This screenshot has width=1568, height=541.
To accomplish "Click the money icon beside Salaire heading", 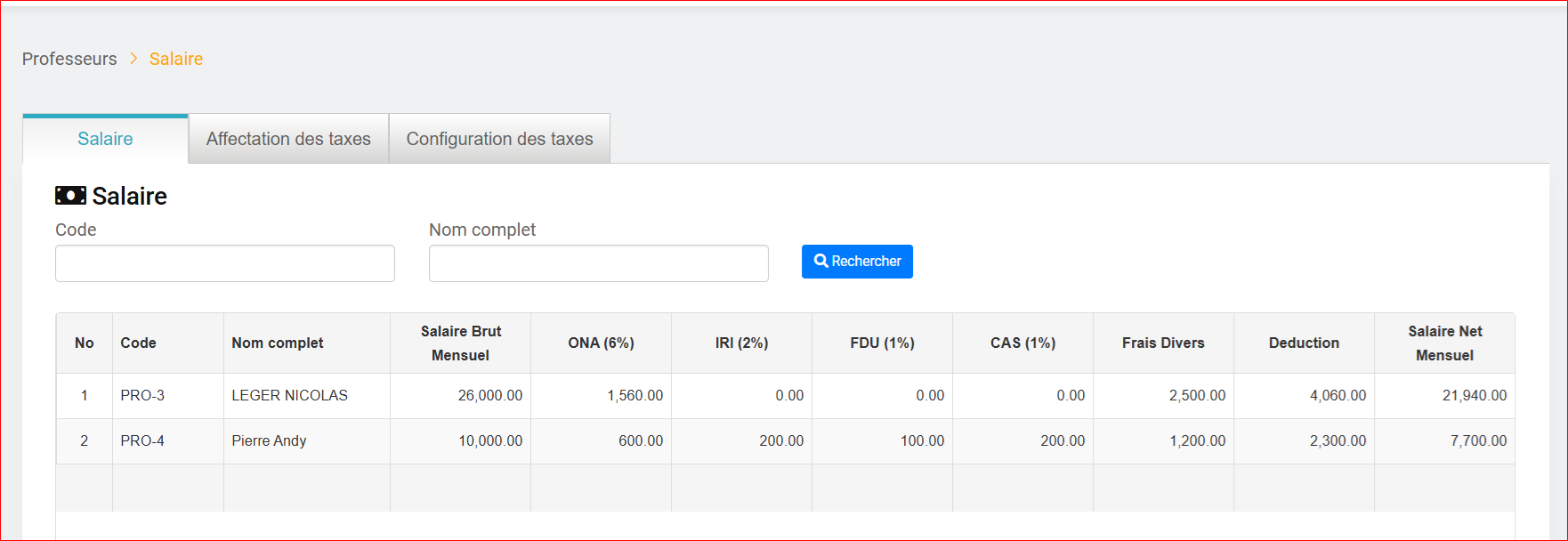I will click(70, 196).
